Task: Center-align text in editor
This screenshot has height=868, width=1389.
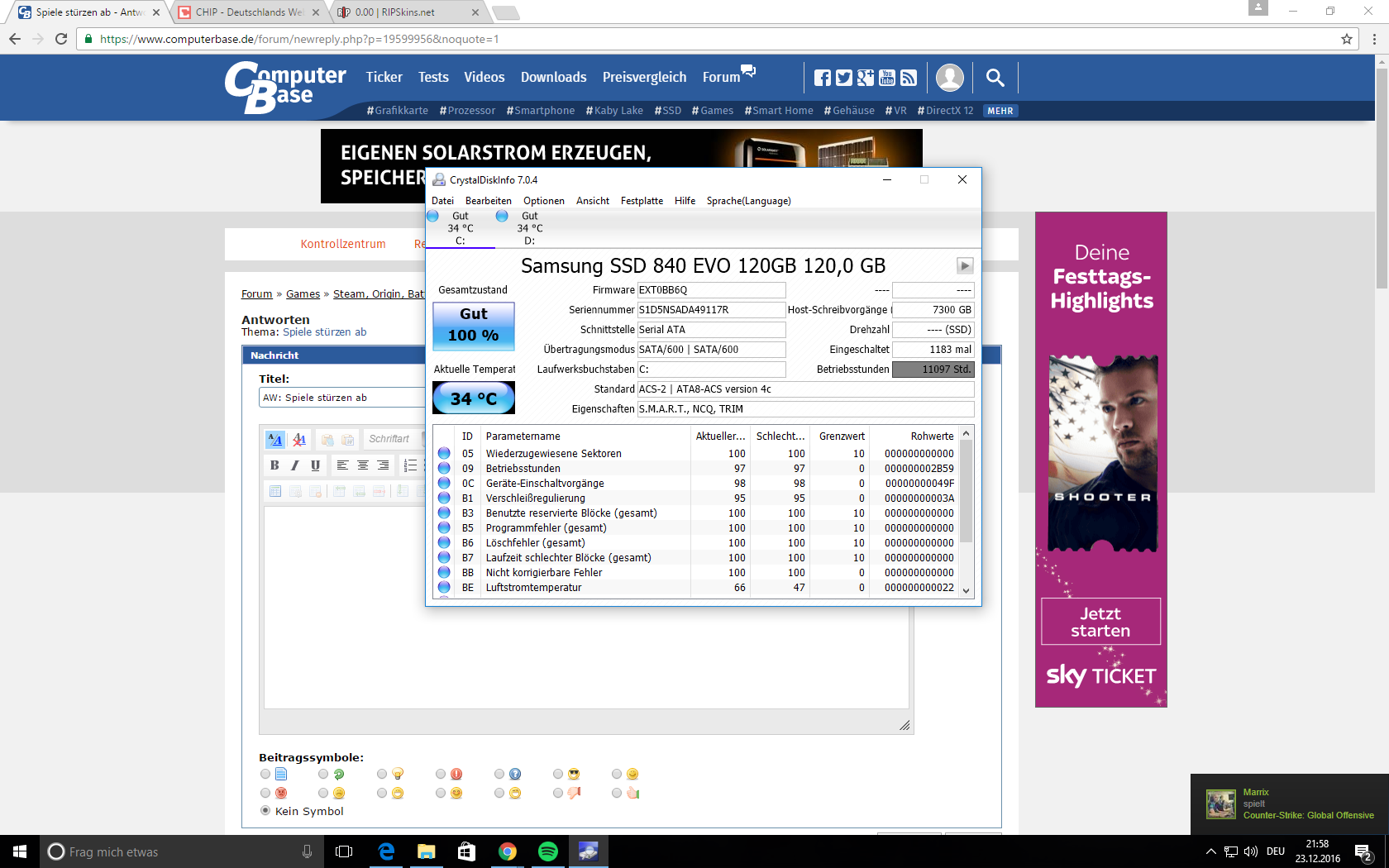Action: (362, 465)
